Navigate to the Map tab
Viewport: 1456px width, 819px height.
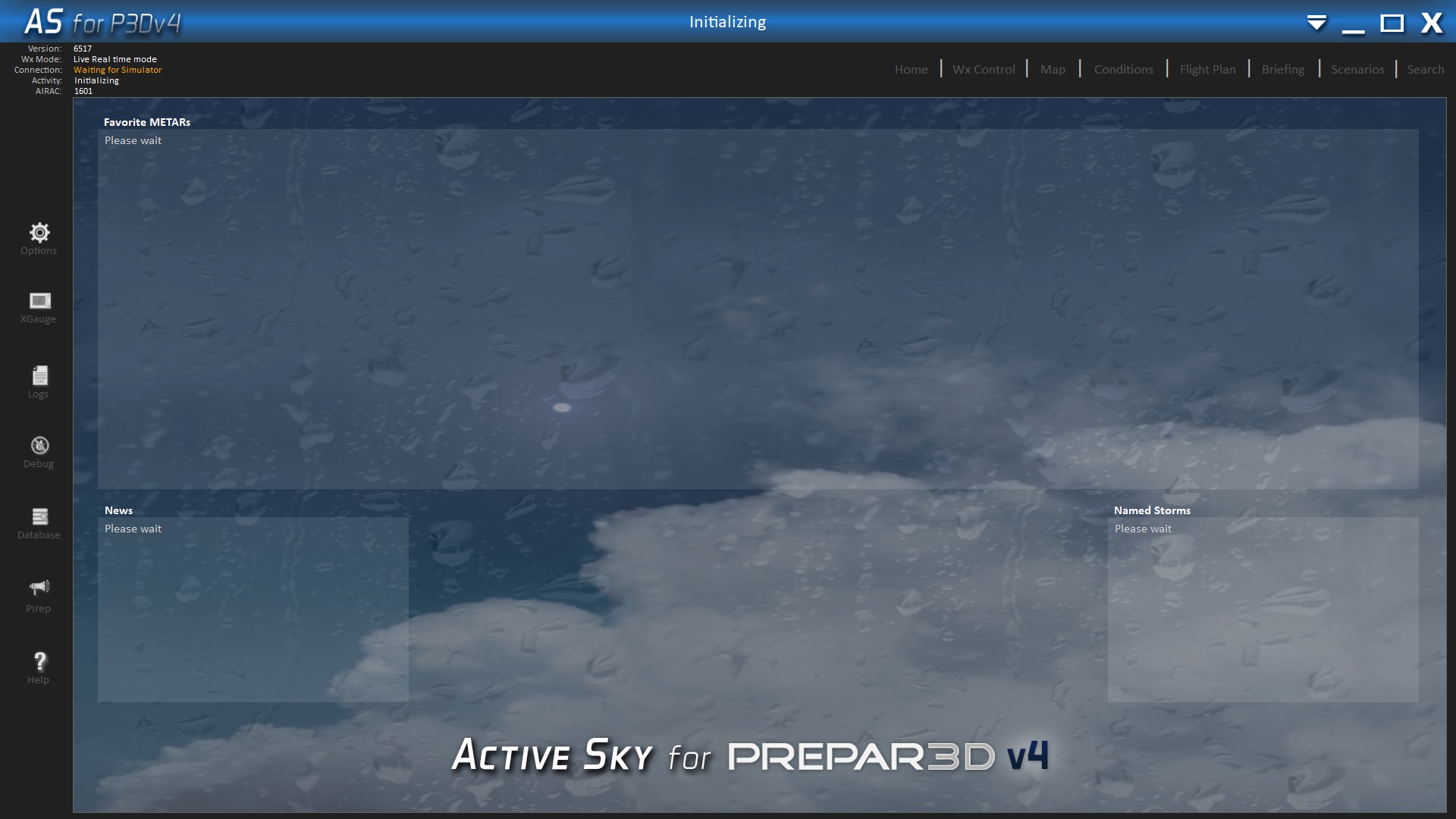[1052, 68]
